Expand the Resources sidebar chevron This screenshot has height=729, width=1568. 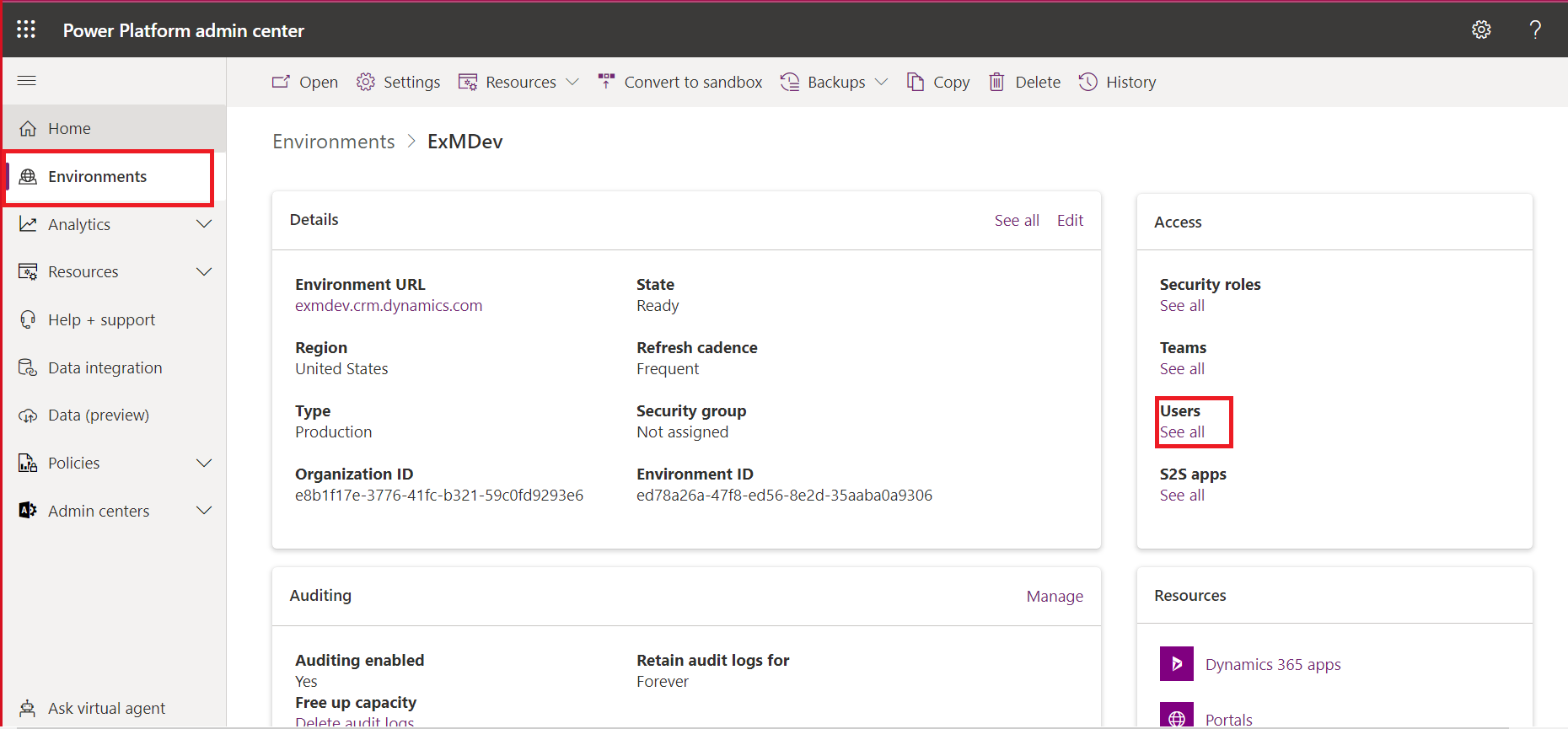[x=204, y=272]
